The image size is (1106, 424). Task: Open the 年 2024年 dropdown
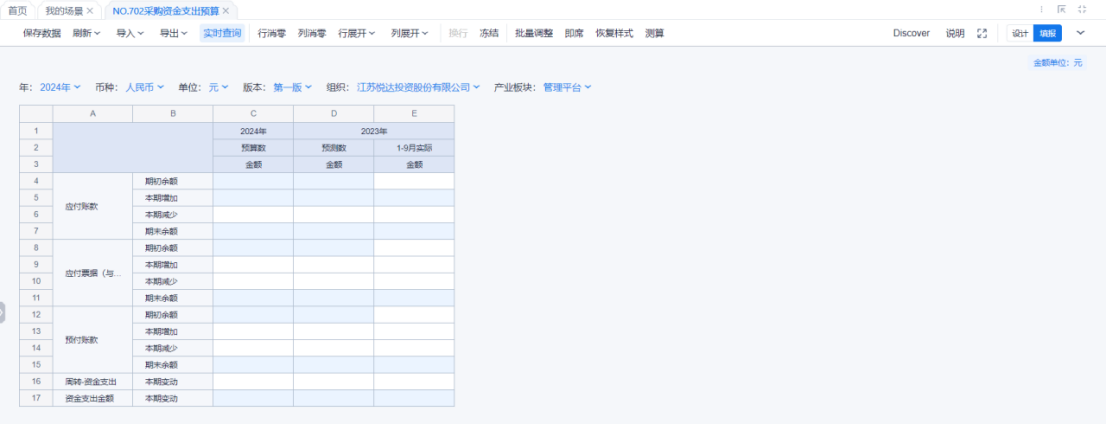pyautogui.click(x=60, y=87)
